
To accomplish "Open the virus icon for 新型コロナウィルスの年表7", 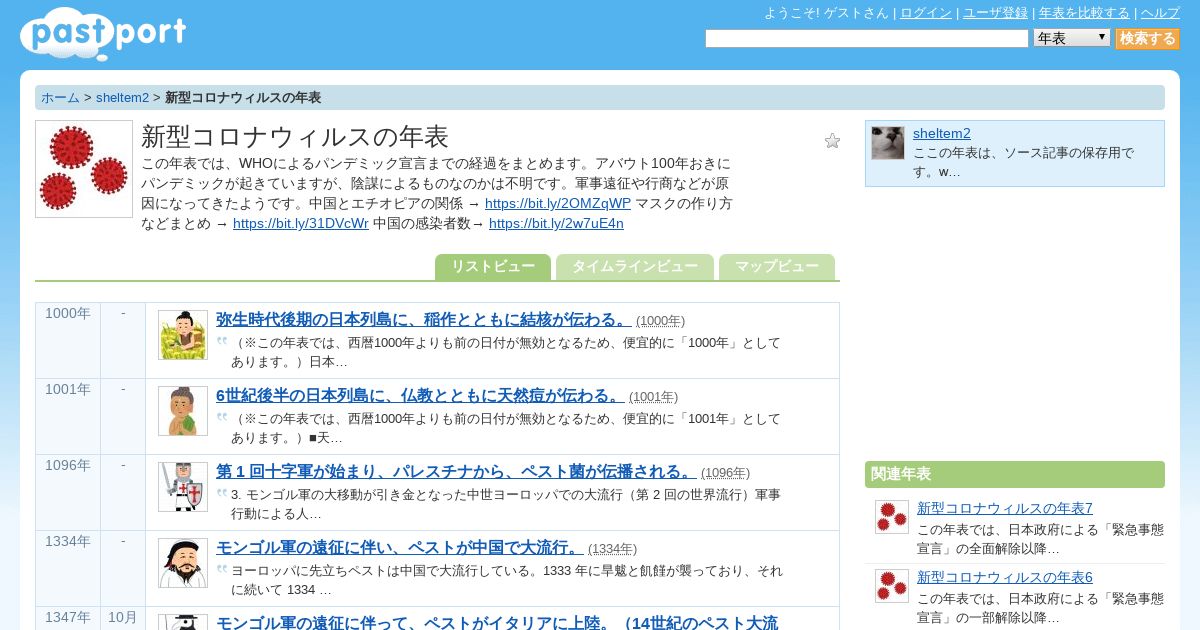I will (x=892, y=517).
